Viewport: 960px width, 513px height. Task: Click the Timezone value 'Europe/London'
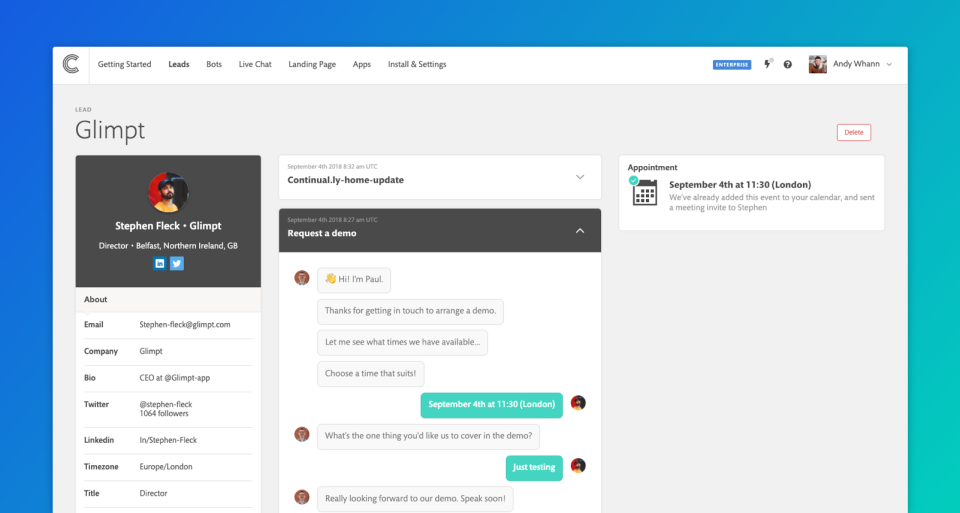[x=166, y=466]
